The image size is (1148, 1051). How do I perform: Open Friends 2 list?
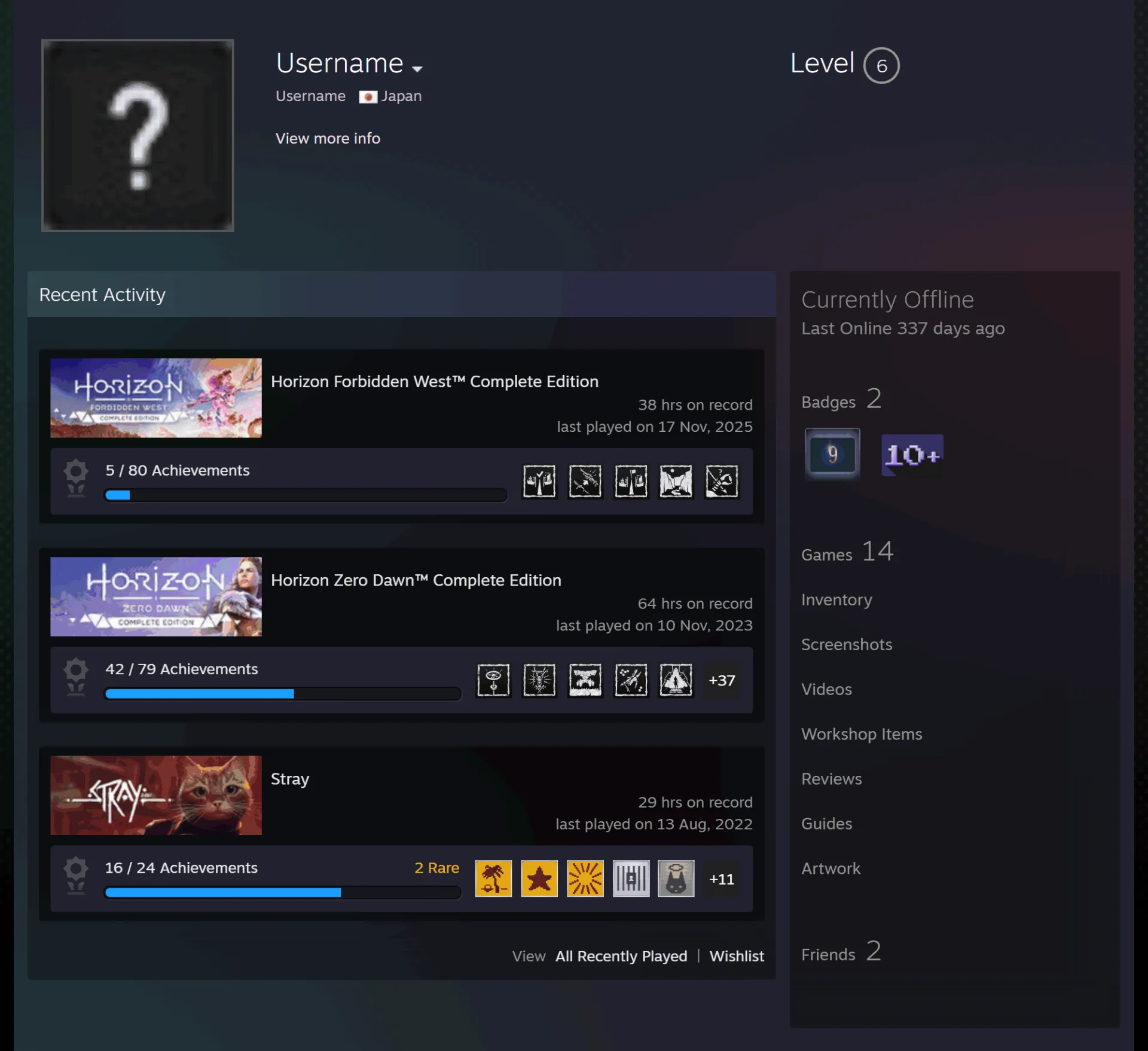point(841,952)
